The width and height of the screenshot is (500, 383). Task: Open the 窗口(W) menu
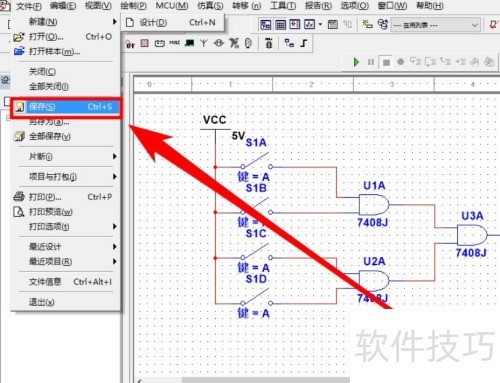coord(392,6)
